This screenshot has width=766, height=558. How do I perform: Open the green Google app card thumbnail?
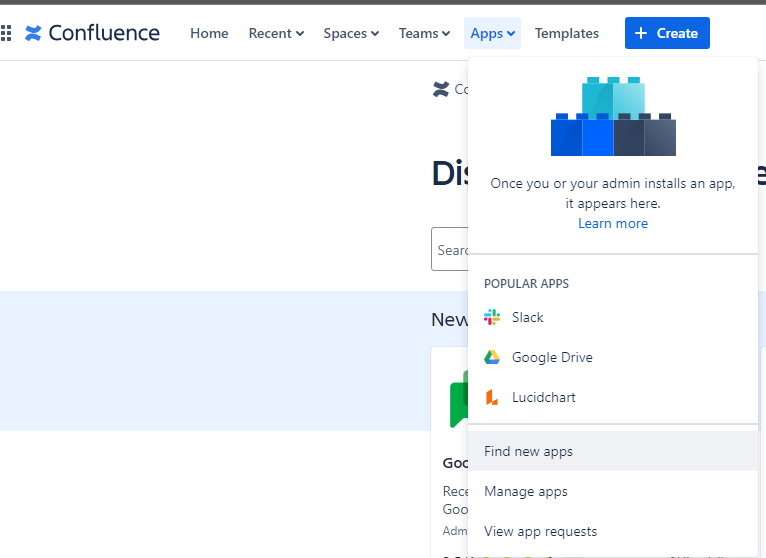[458, 400]
